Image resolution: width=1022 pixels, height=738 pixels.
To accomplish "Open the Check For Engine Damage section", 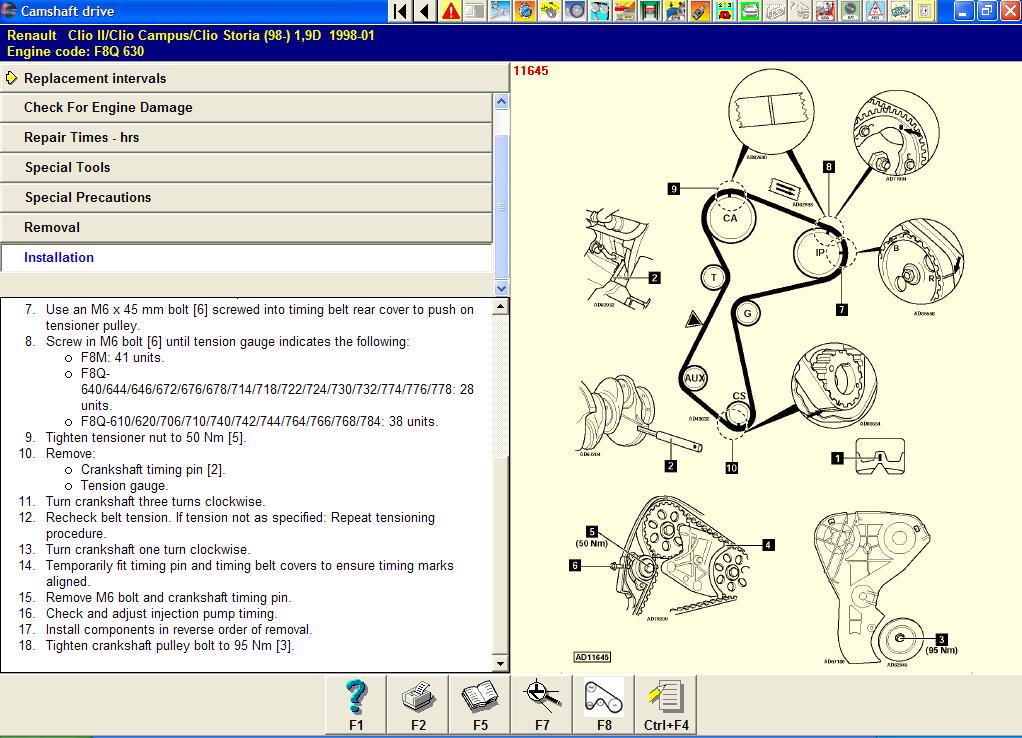I will (246, 108).
